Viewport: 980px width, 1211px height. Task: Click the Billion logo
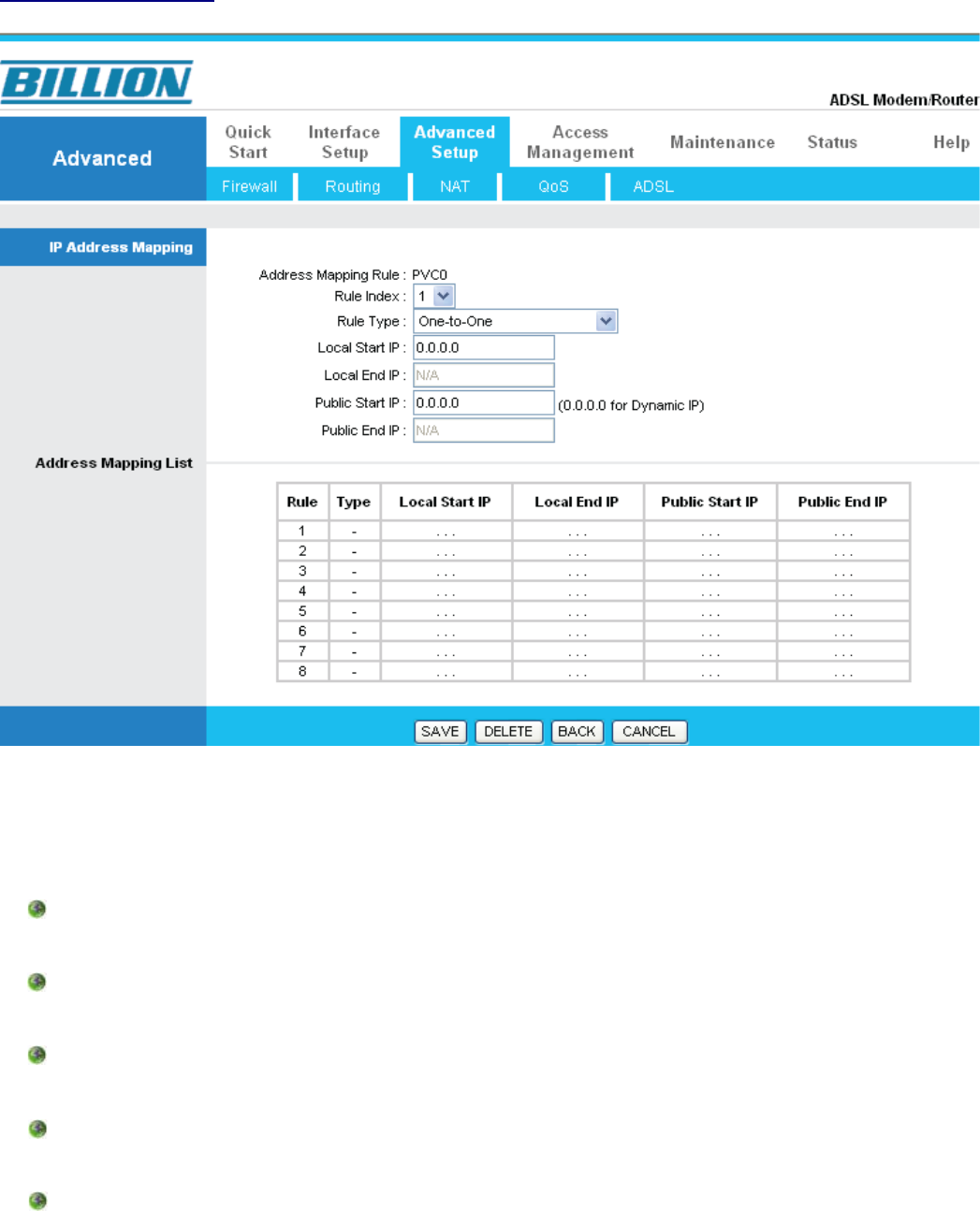click(x=96, y=82)
